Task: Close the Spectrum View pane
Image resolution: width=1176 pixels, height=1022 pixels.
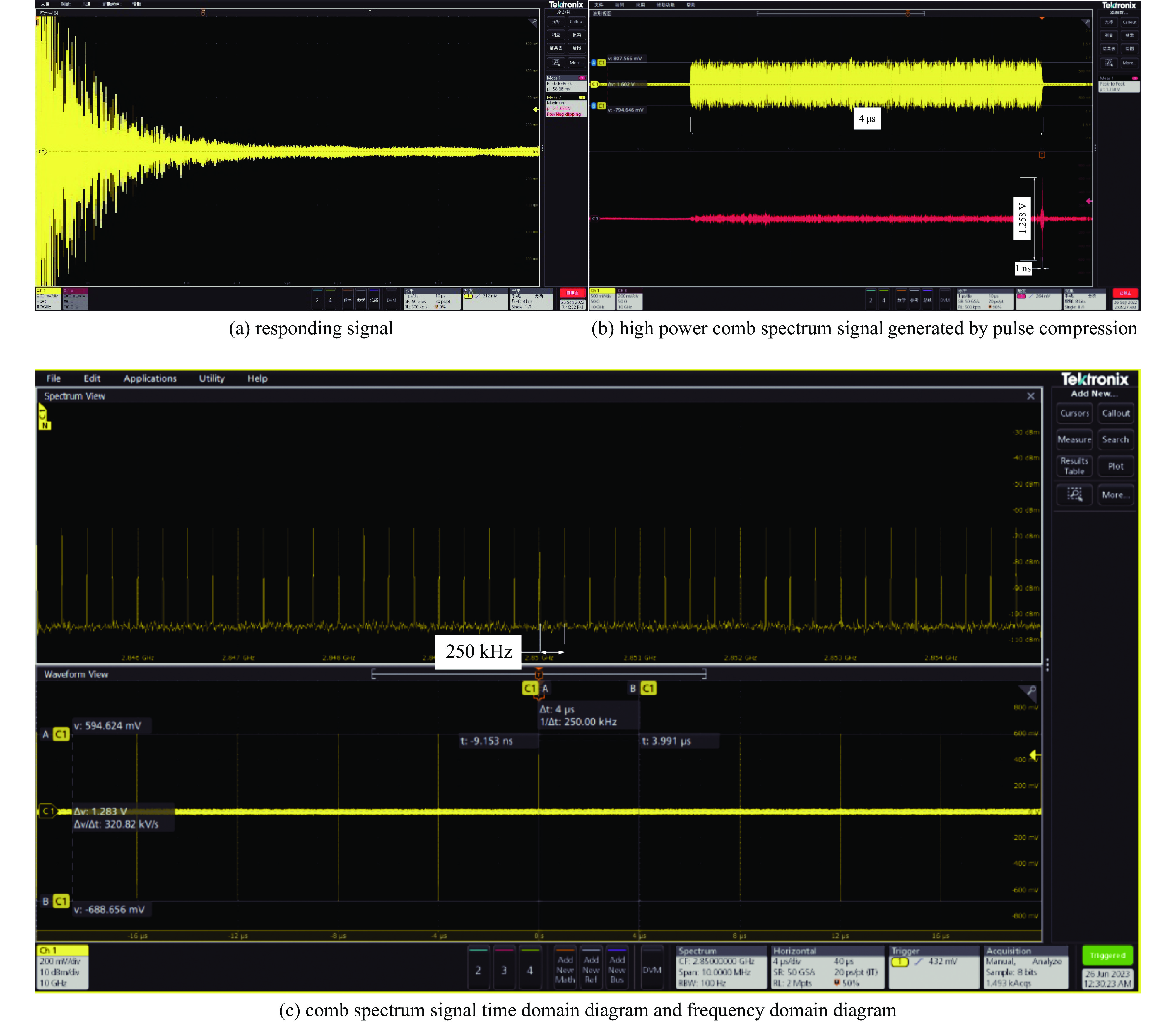Action: 1031,396
